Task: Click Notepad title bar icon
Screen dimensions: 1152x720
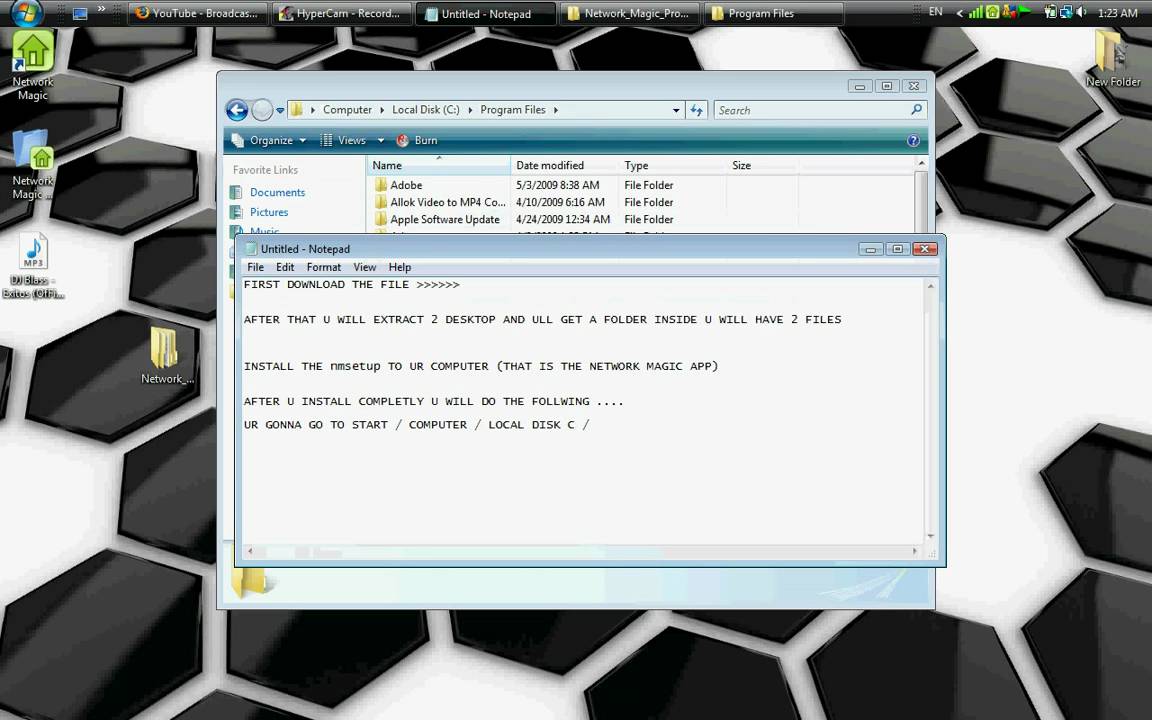Action: click(x=251, y=249)
